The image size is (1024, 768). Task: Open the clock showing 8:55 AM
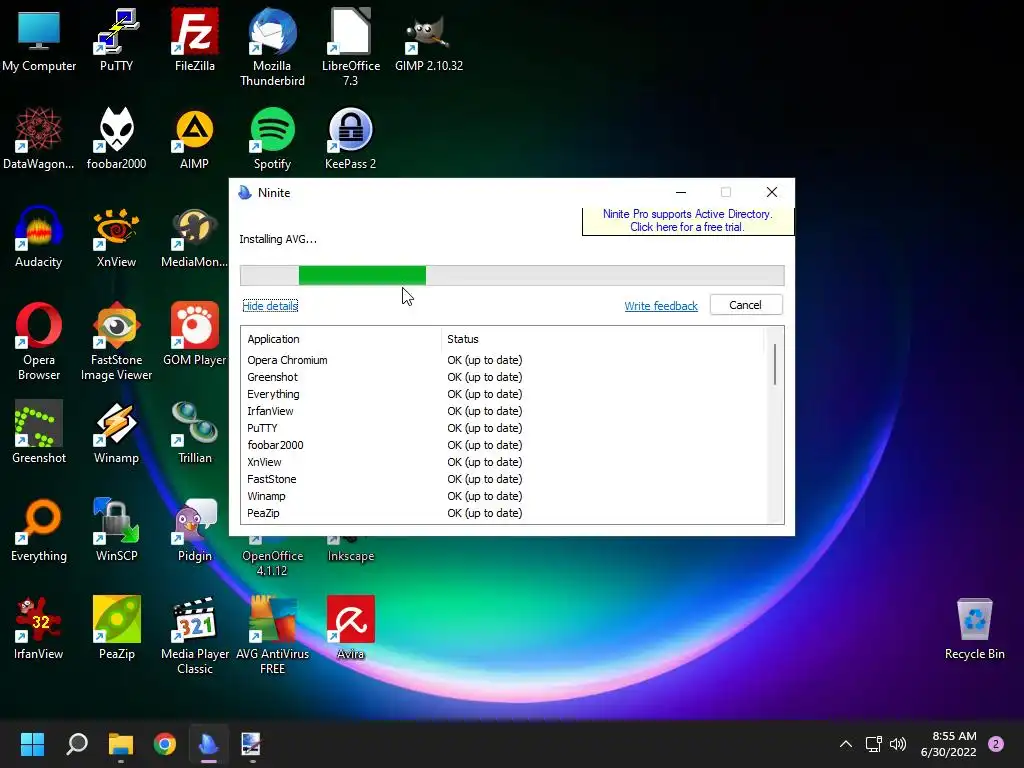point(949,744)
